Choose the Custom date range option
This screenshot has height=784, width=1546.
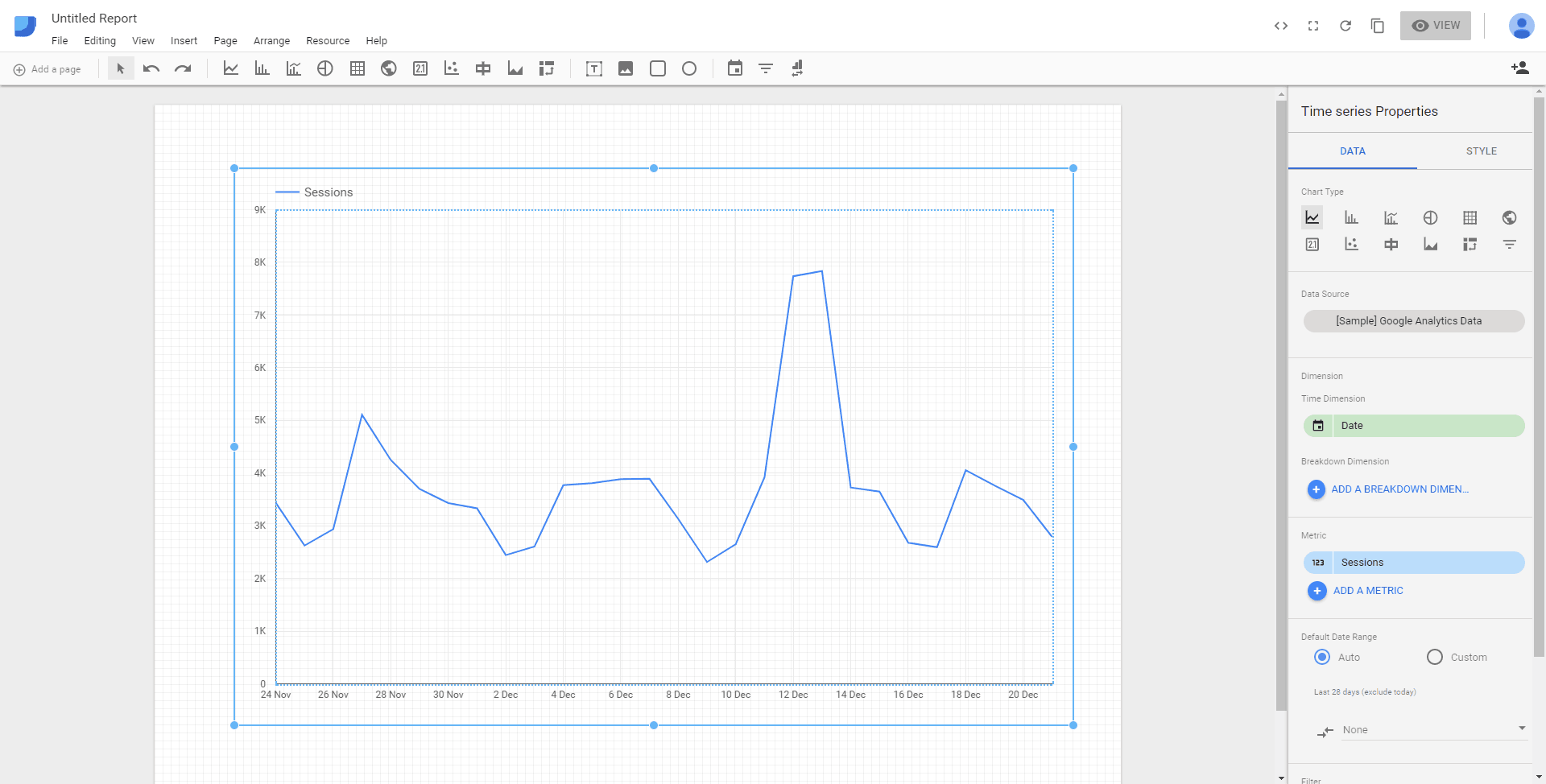1434,657
